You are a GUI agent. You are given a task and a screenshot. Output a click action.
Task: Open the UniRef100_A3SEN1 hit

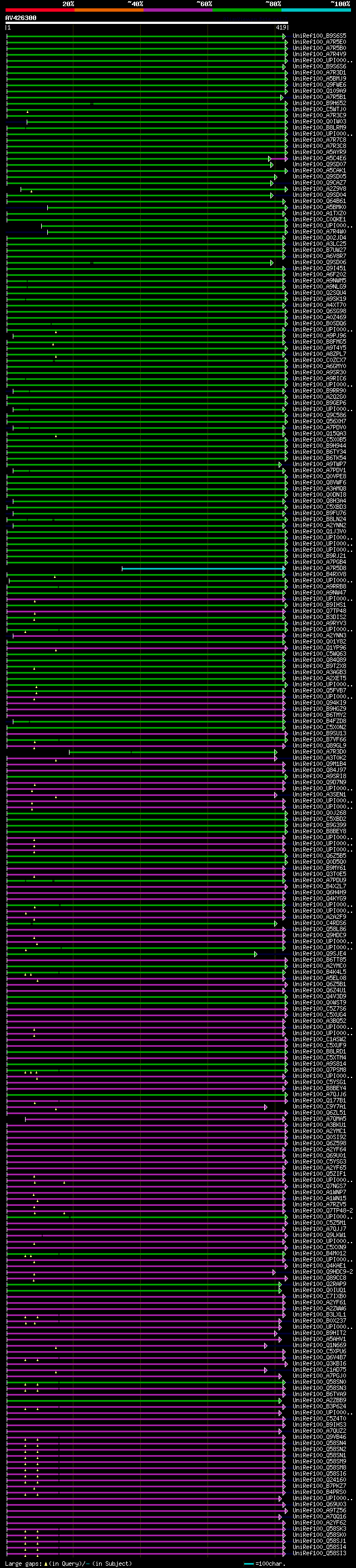pyautogui.click(x=319, y=794)
